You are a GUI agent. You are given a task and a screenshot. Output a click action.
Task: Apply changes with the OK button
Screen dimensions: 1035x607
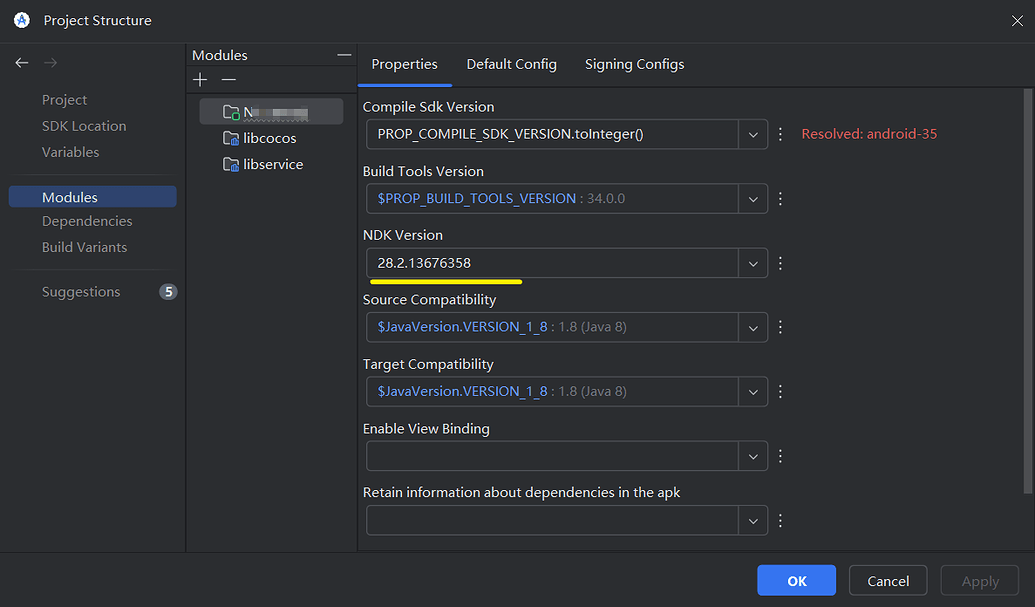pos(796,580)
